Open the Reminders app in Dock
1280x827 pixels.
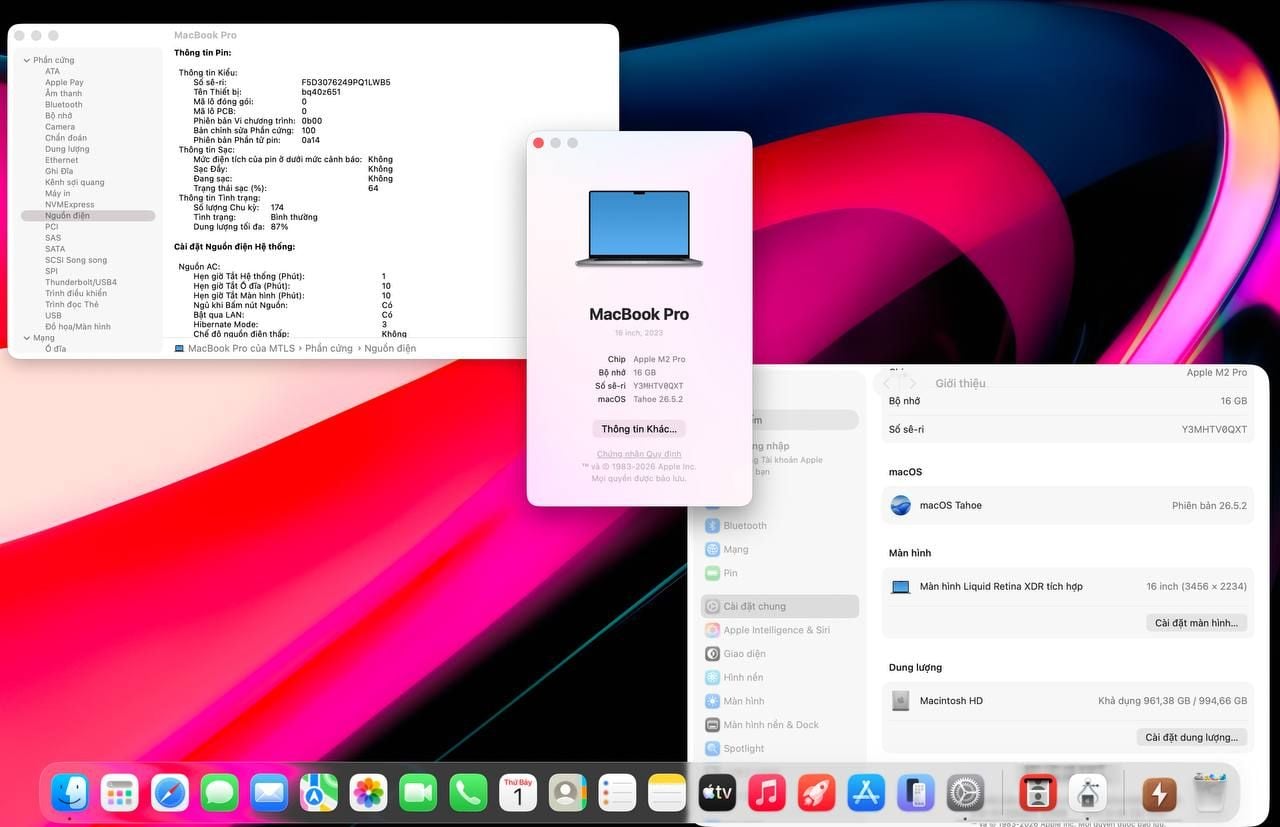click(617, 793)
